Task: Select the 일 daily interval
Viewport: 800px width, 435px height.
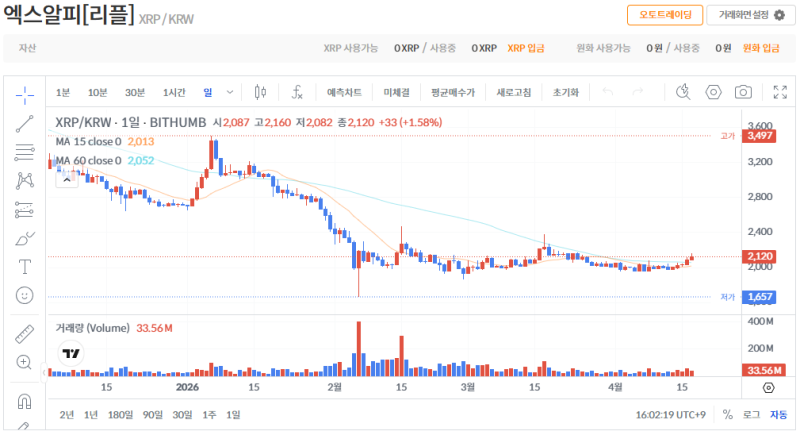Action: pos(208,92)
